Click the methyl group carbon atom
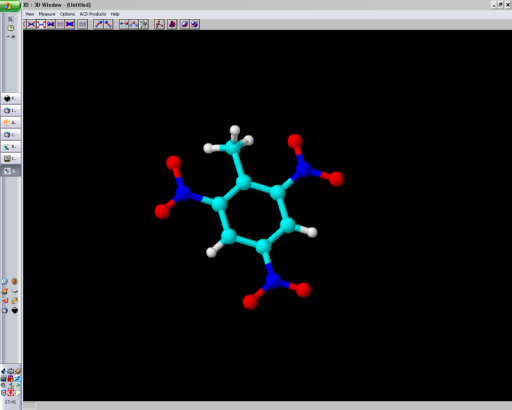The image size is (512, 410). tap(234, 147)
